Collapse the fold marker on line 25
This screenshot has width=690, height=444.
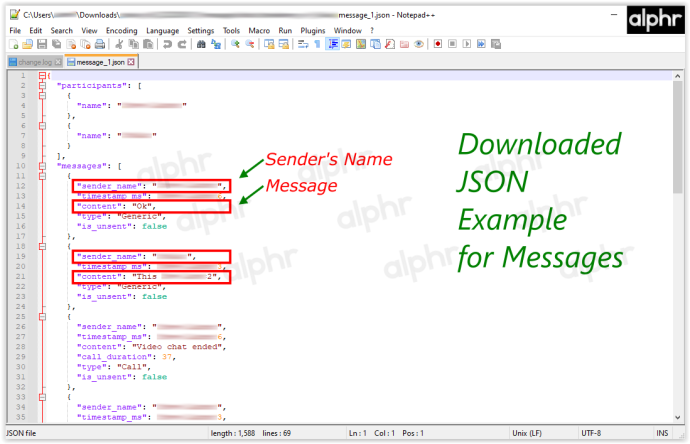[42, 316]
